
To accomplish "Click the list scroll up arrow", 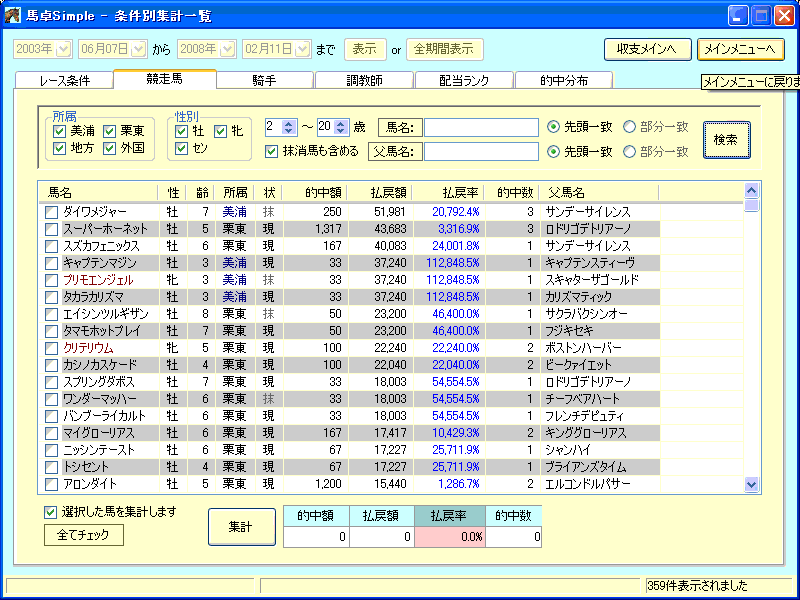I will pos(752,191).
